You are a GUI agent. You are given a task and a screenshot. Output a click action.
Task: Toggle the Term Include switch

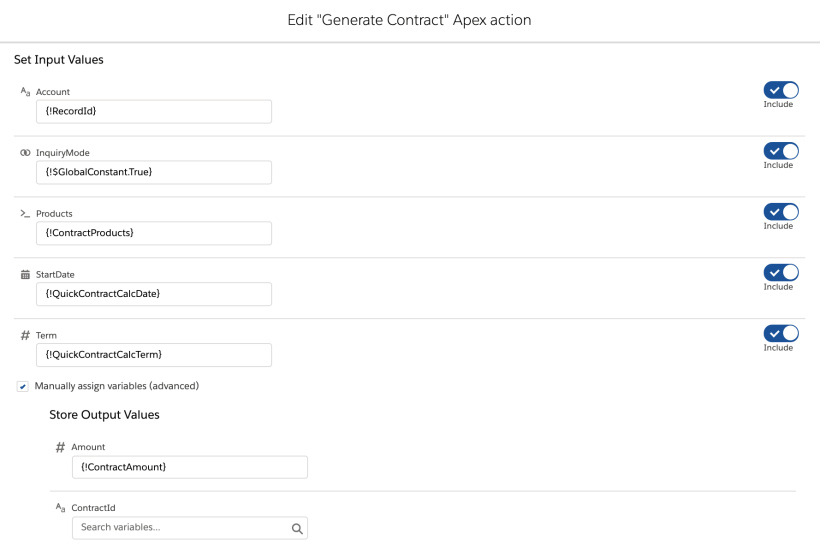781,334
